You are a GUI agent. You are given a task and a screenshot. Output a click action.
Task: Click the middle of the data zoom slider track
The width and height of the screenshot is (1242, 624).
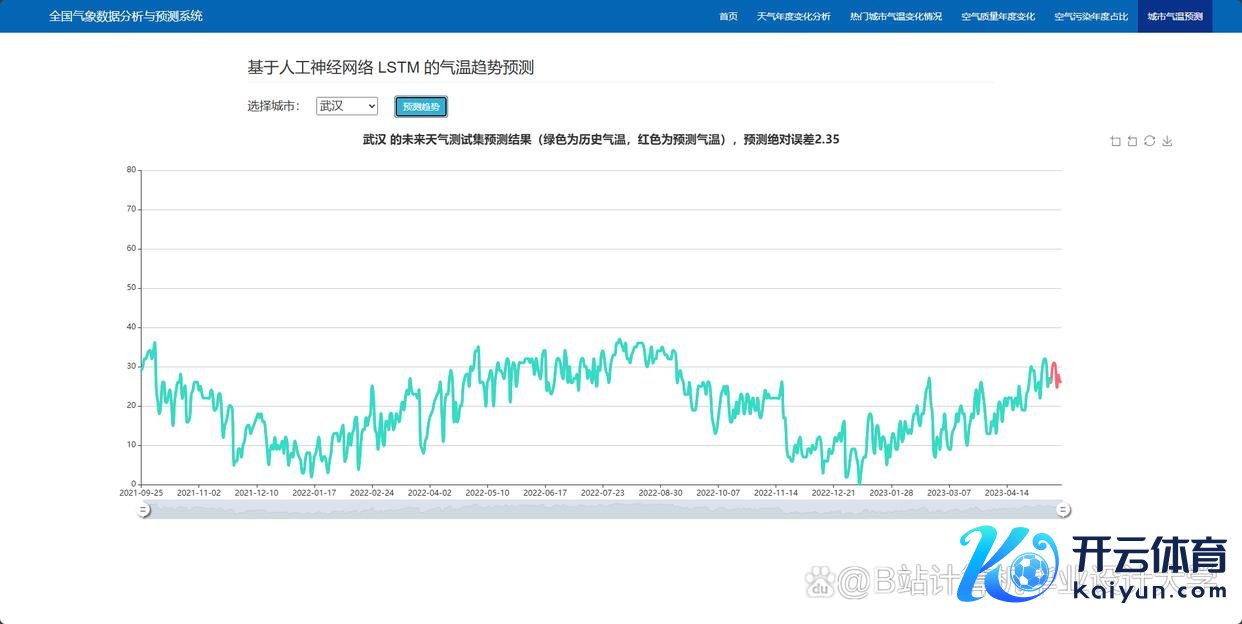pos(603,510)
